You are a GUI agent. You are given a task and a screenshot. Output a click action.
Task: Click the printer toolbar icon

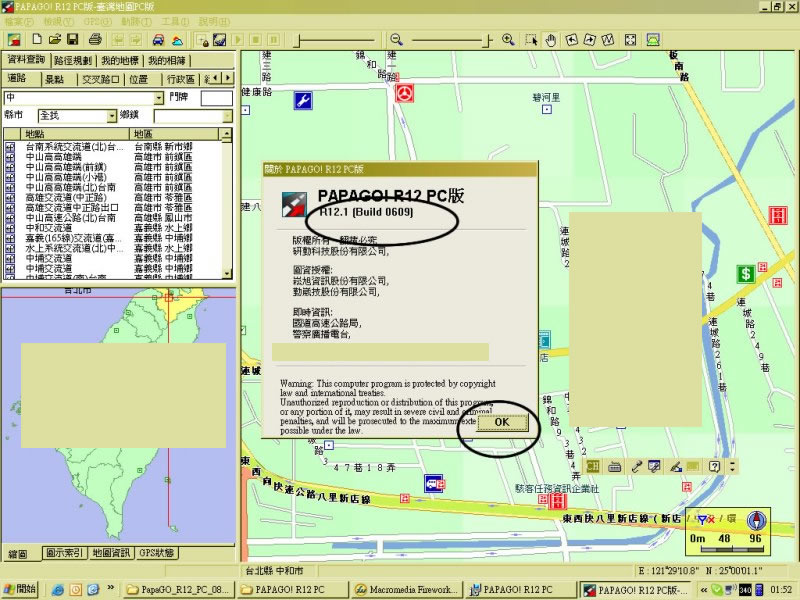[95, 39]
